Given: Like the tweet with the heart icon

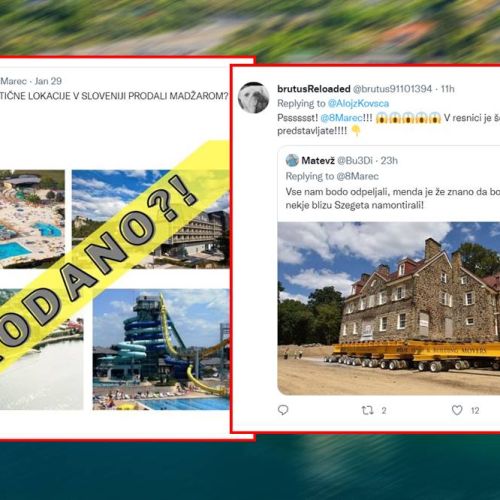Looking at the screenshot, I should [x=457, y=410].
